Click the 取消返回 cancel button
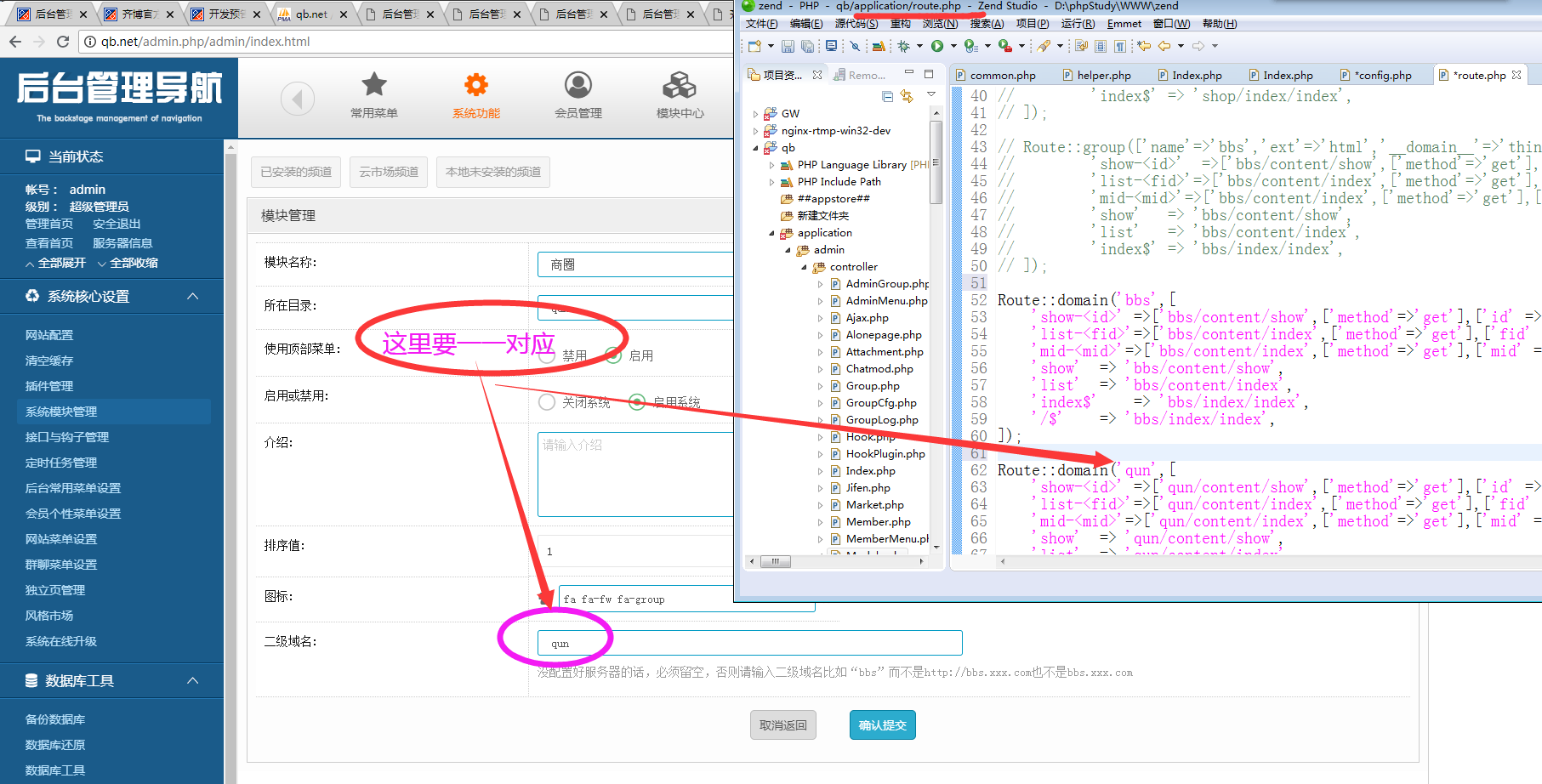 coord(782,725)
